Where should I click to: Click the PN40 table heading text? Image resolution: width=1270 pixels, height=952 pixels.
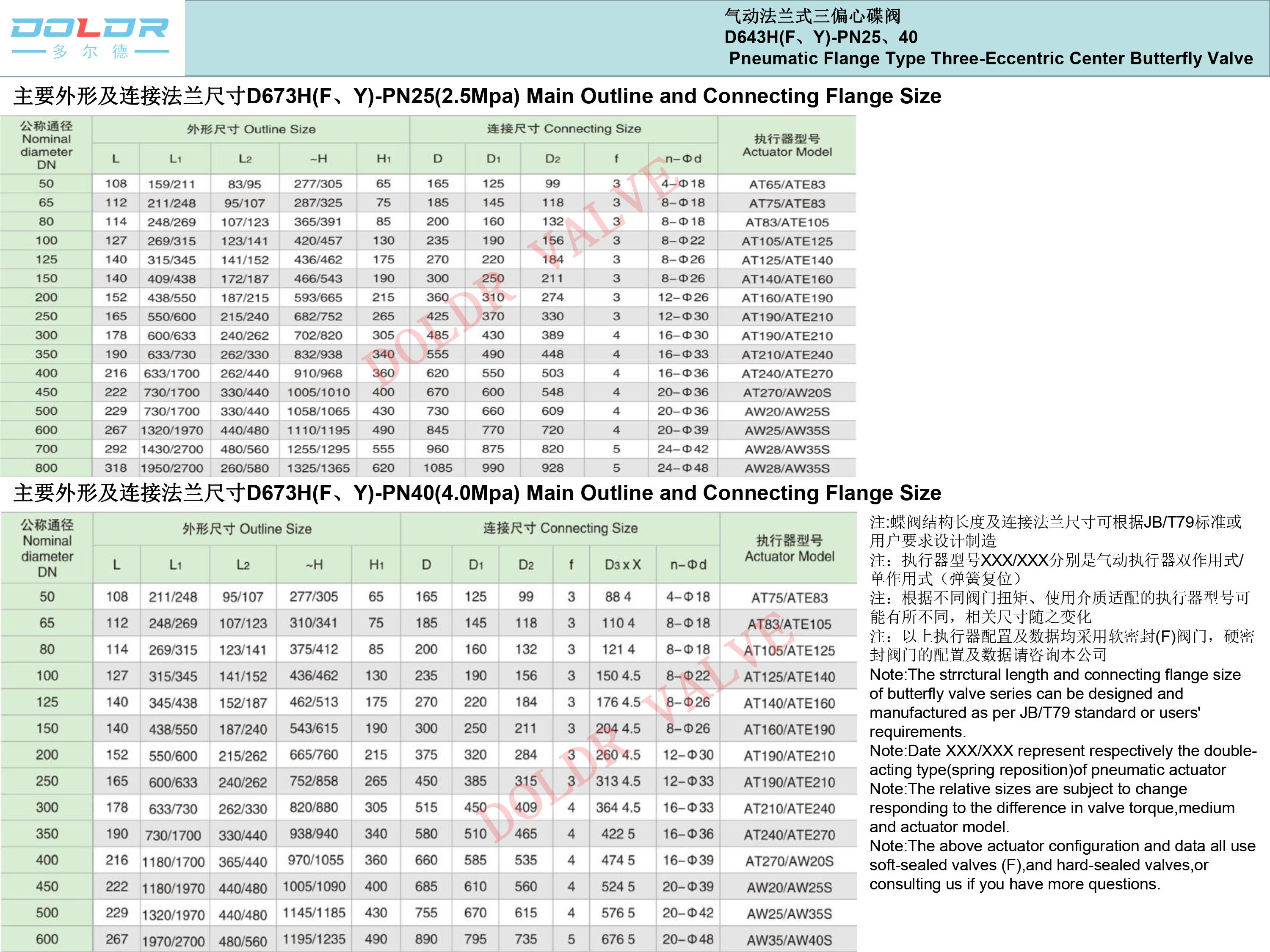[x=477, y=493]
